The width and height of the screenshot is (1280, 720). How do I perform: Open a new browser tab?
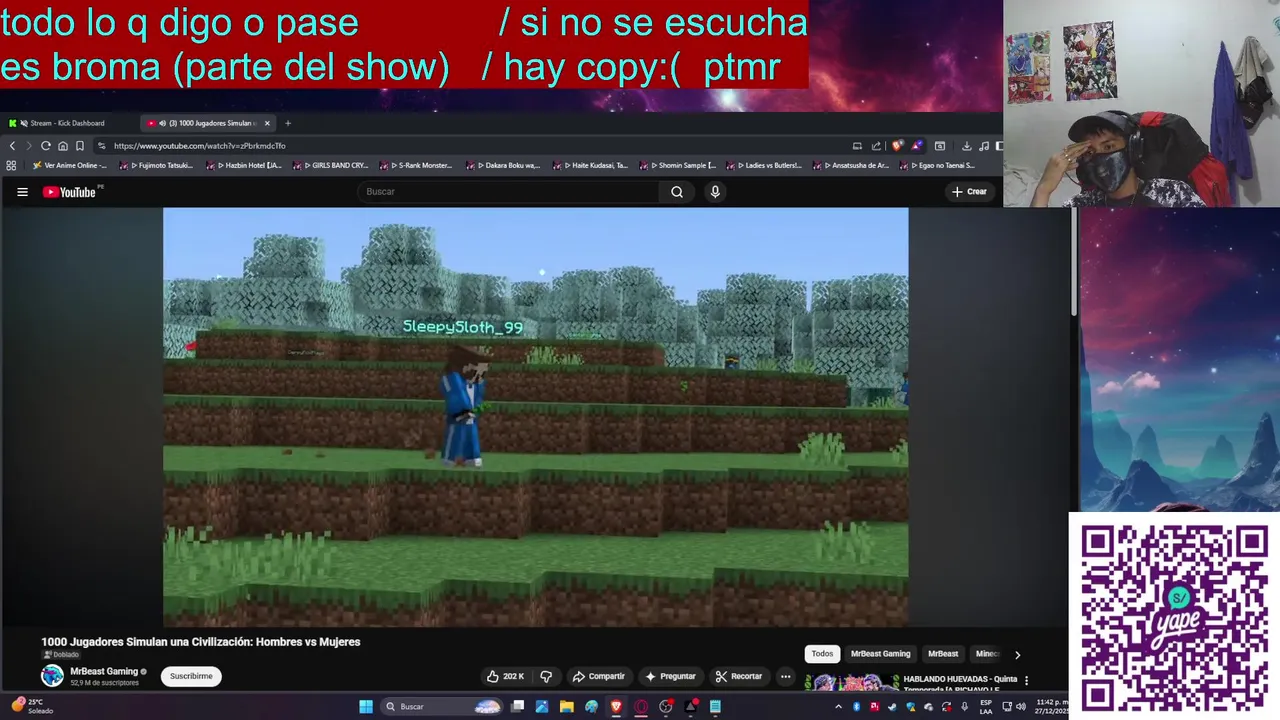point(288,123)
